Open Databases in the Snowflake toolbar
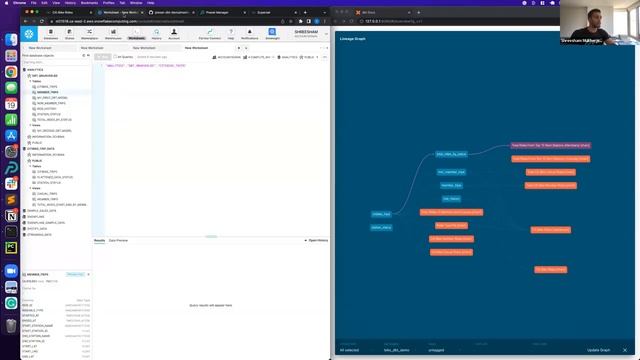This screenshot has width=640, height=360. pos(51,34)
